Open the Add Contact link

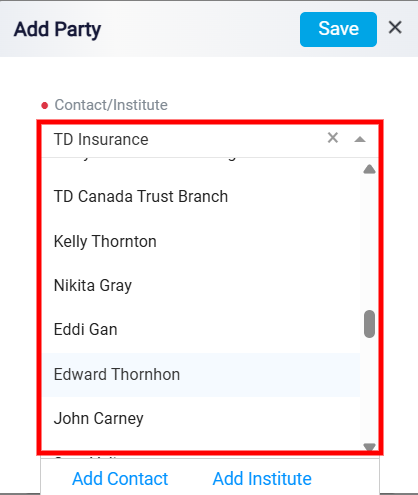point(120,479)
